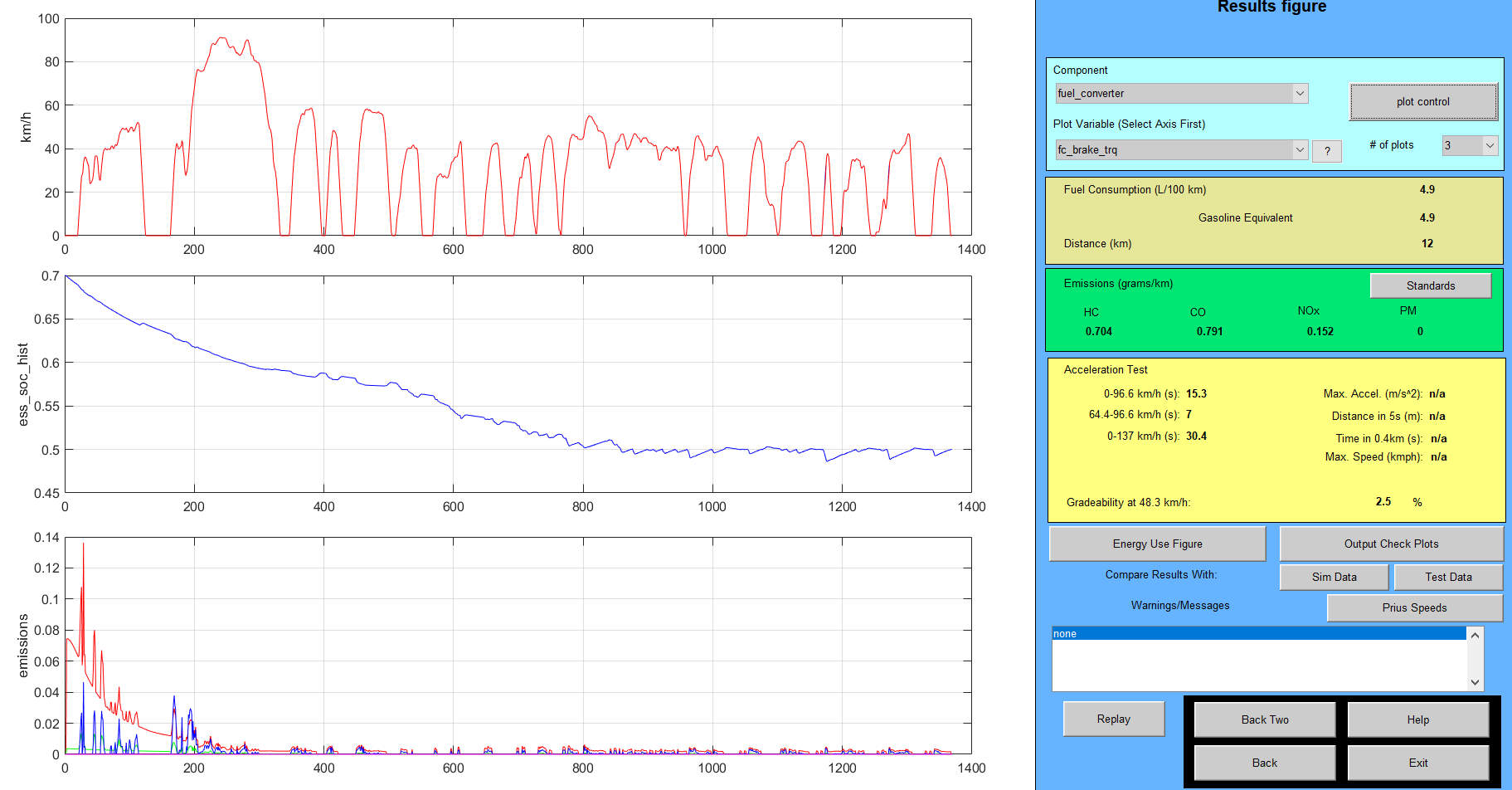Open the Energy Use Figure
The height and width of the screenshot is (790, 1512).
[1157, 544]
